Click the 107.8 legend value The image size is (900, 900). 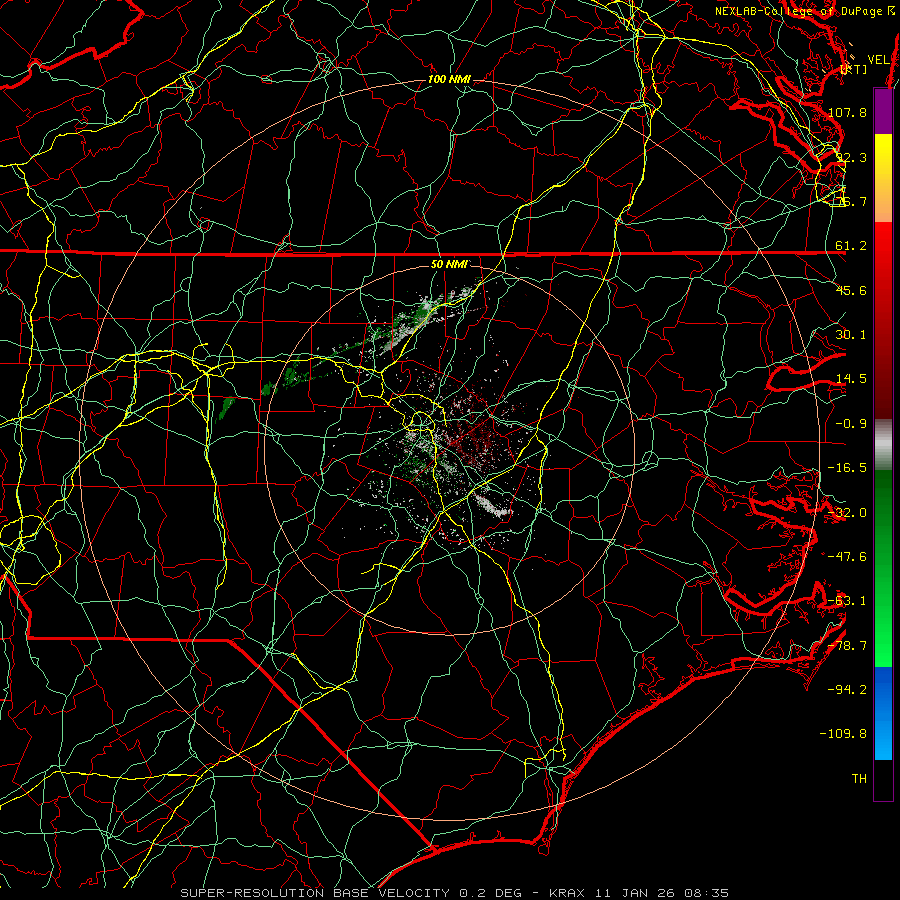tap(847, 112)
